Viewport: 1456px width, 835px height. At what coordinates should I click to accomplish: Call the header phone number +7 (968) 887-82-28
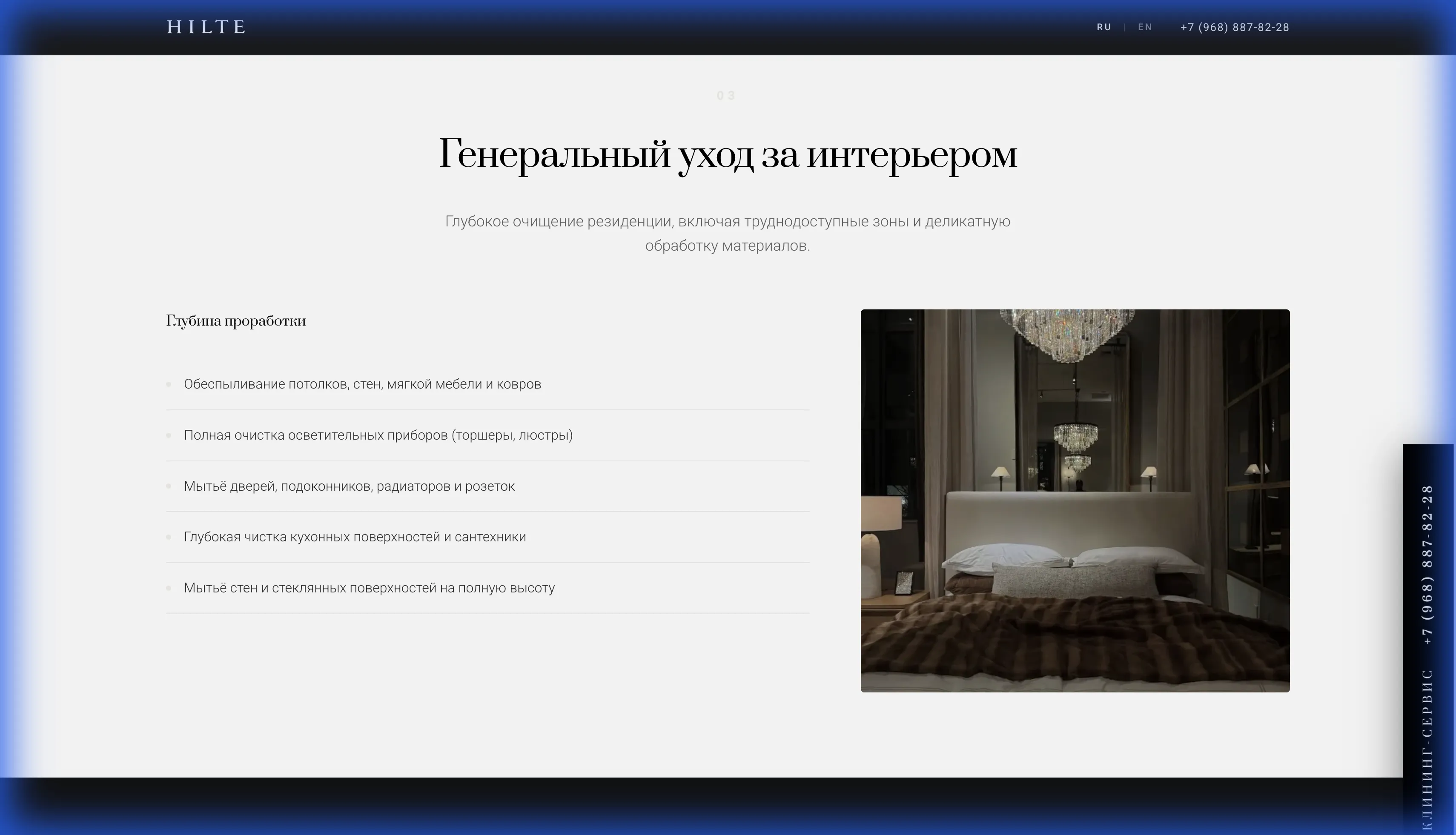(x=1235, y=28)
